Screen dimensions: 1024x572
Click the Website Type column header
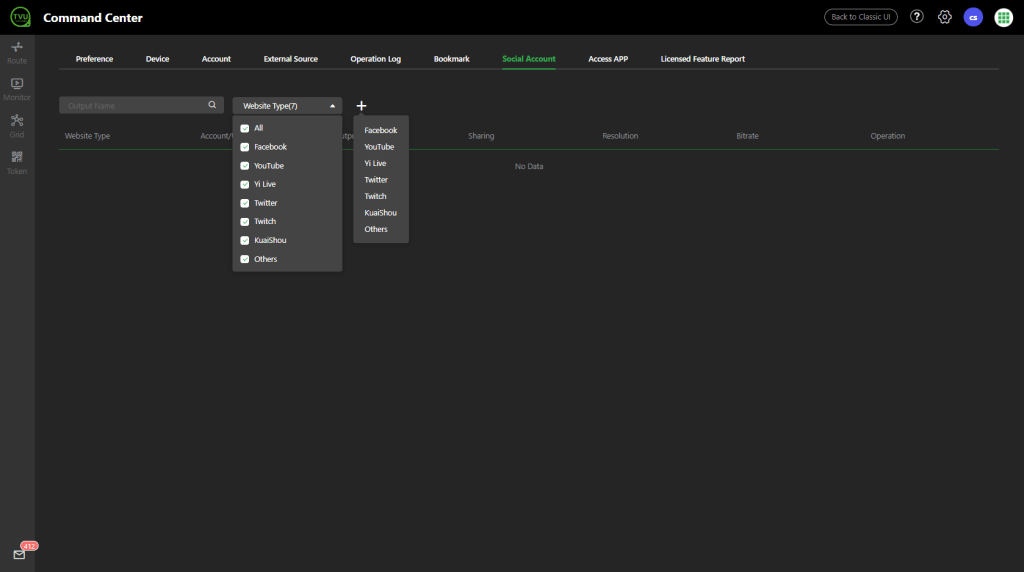pos(88,136)
